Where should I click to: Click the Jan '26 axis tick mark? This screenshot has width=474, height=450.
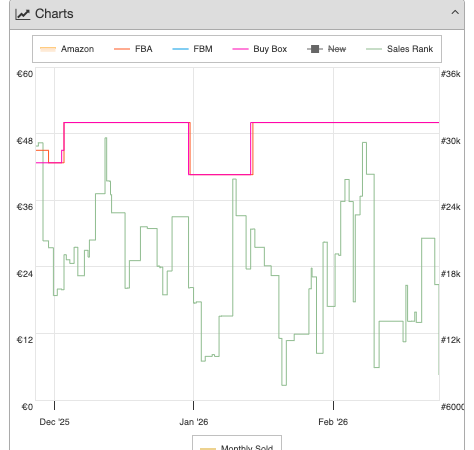(193, 405)
